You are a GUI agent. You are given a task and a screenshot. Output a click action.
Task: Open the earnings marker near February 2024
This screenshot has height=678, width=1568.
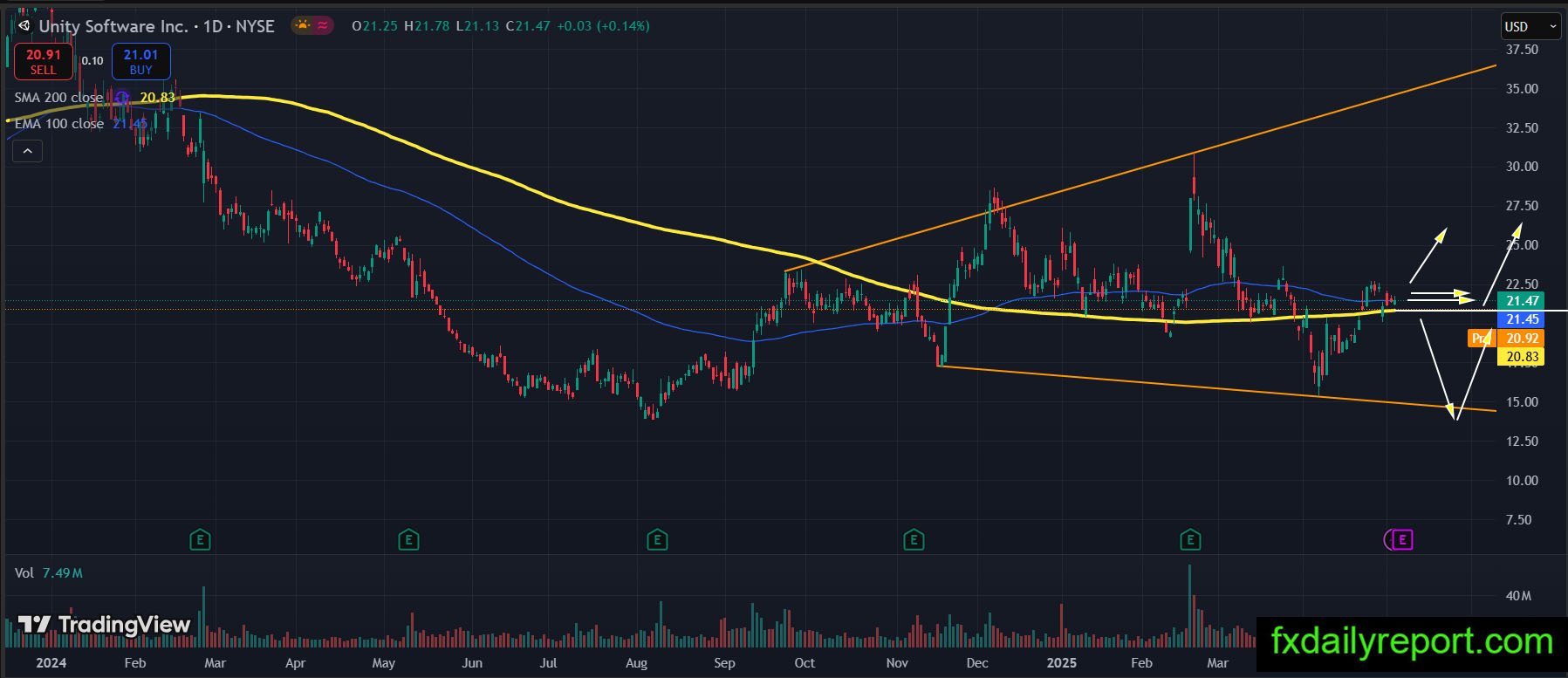point(201,540)
